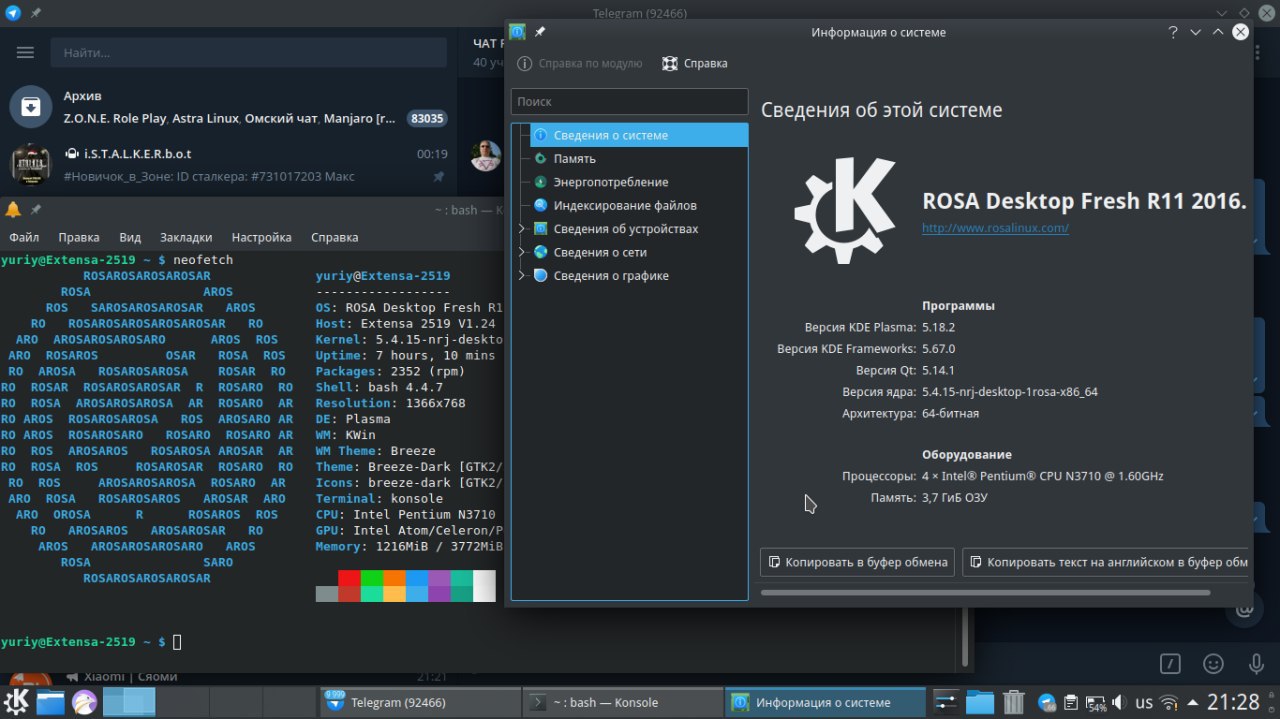
Task: Click Информация о системе taskbar entry
Action: coord(825,702)
